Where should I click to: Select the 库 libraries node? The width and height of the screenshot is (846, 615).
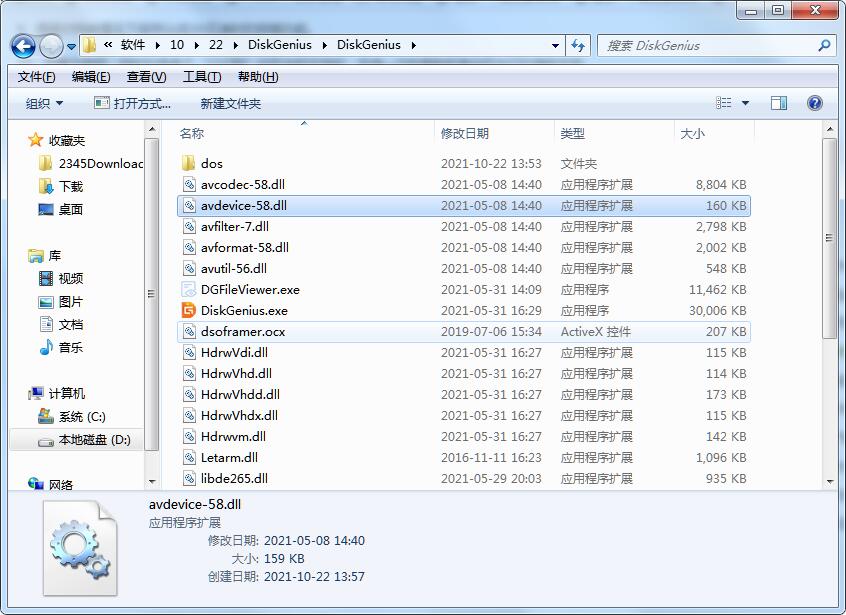coord(44,256)
